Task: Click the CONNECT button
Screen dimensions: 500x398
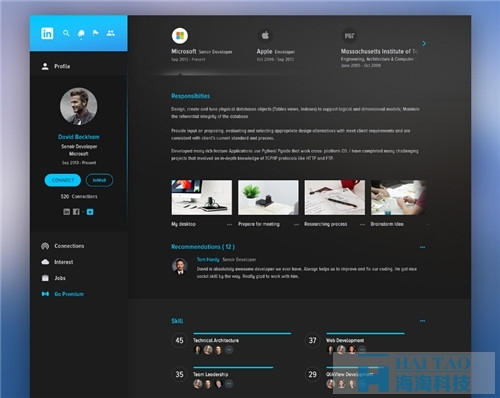Action: [63, 180]
